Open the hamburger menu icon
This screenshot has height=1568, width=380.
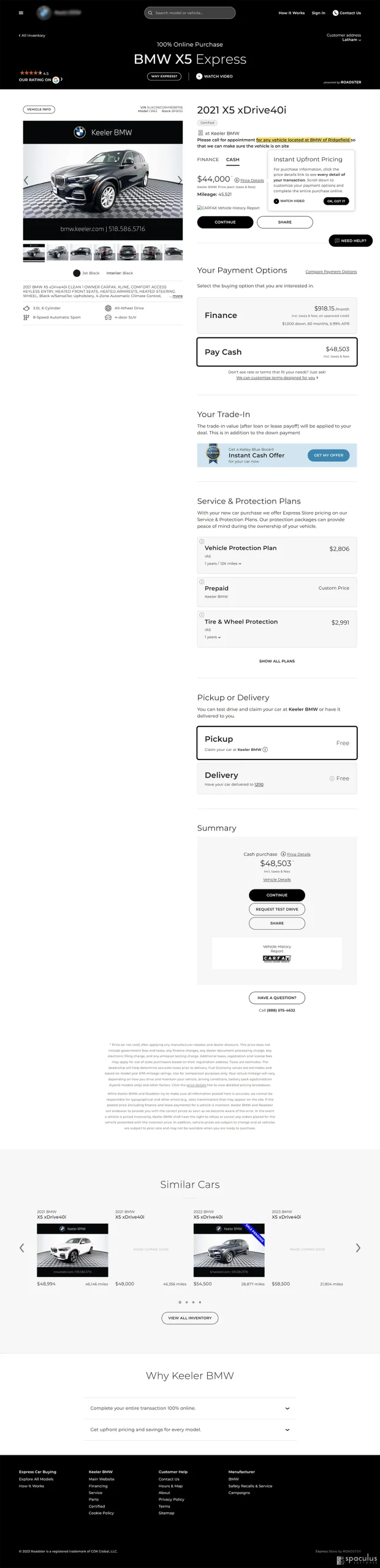pyautogui.click(x=21, y=13)
